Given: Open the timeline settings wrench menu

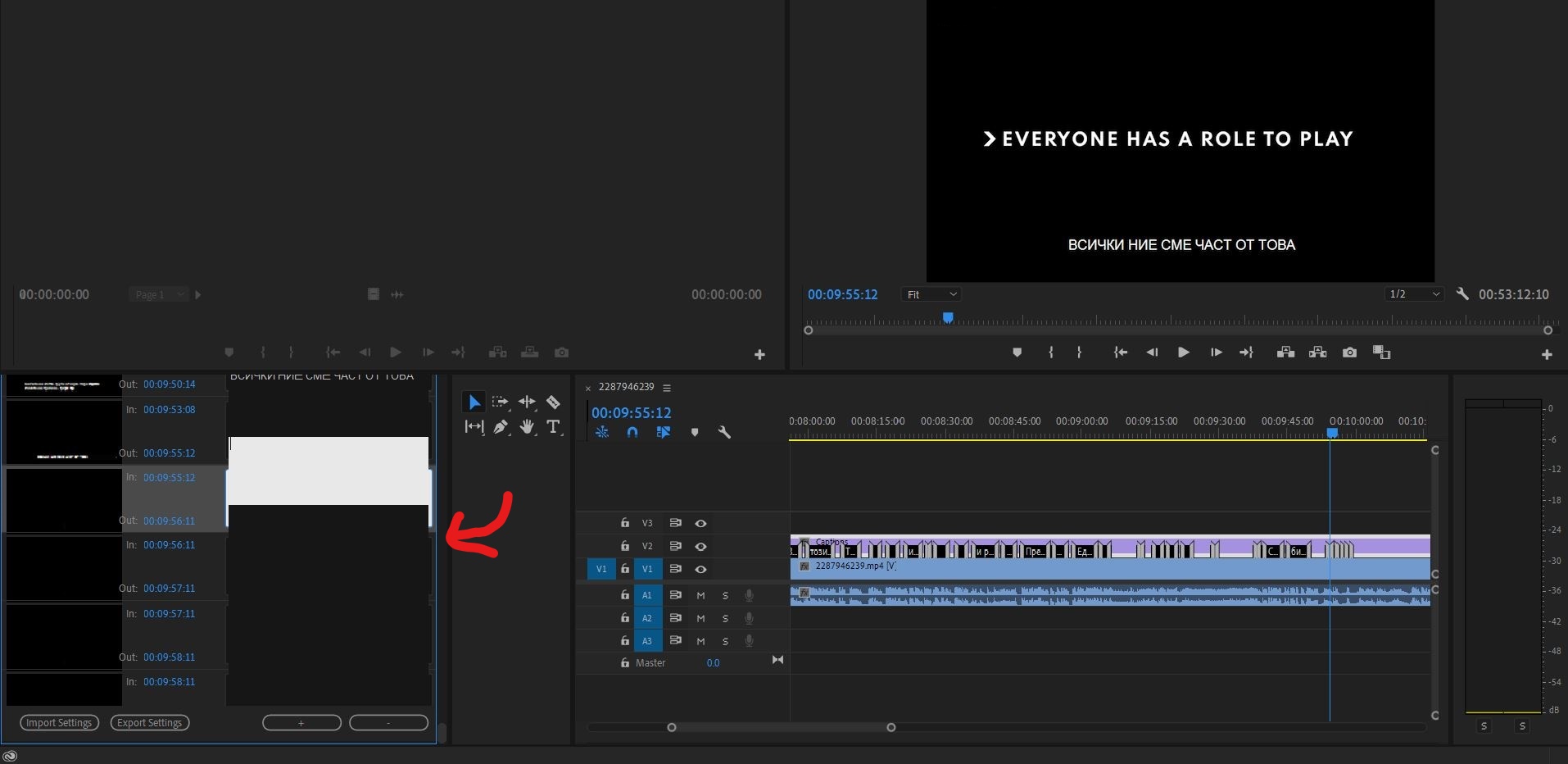Looking at the screenshot, I should point(724,432).
